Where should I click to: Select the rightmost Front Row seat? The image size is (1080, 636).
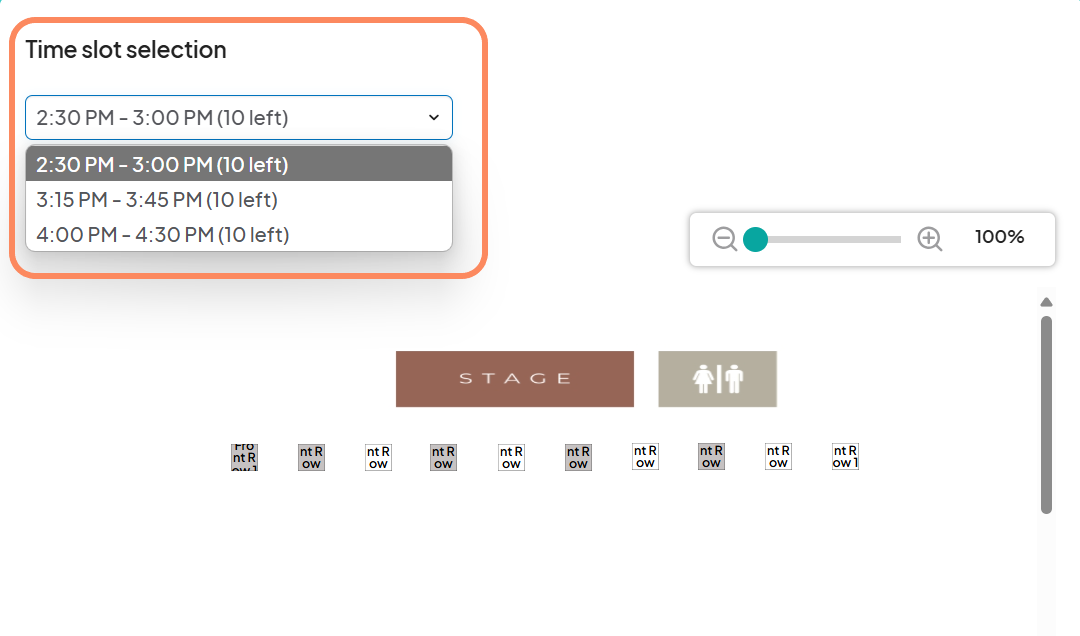tap(845, 457)
